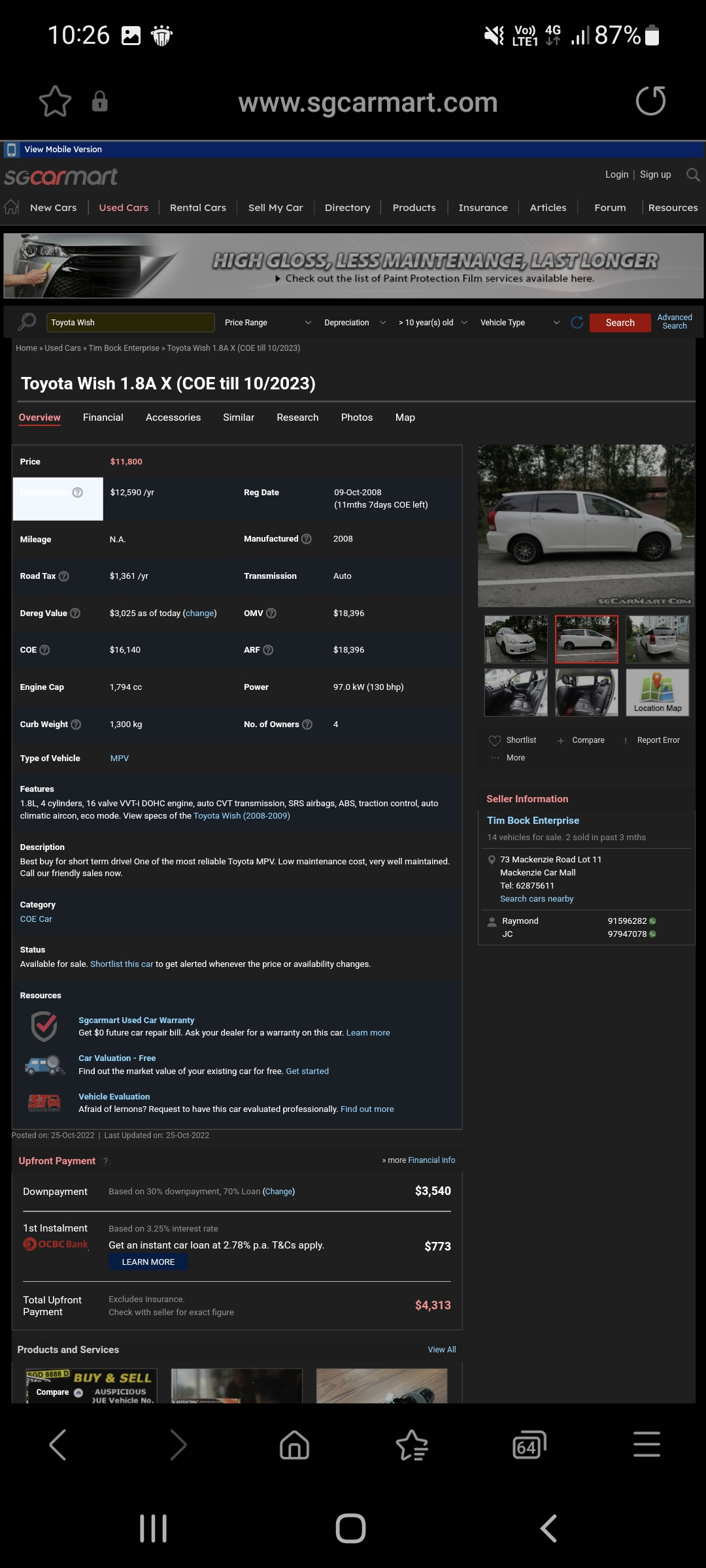Open the Used Cars menu
This screenshot has width=706, height=1568.
[x=124, y=208]
